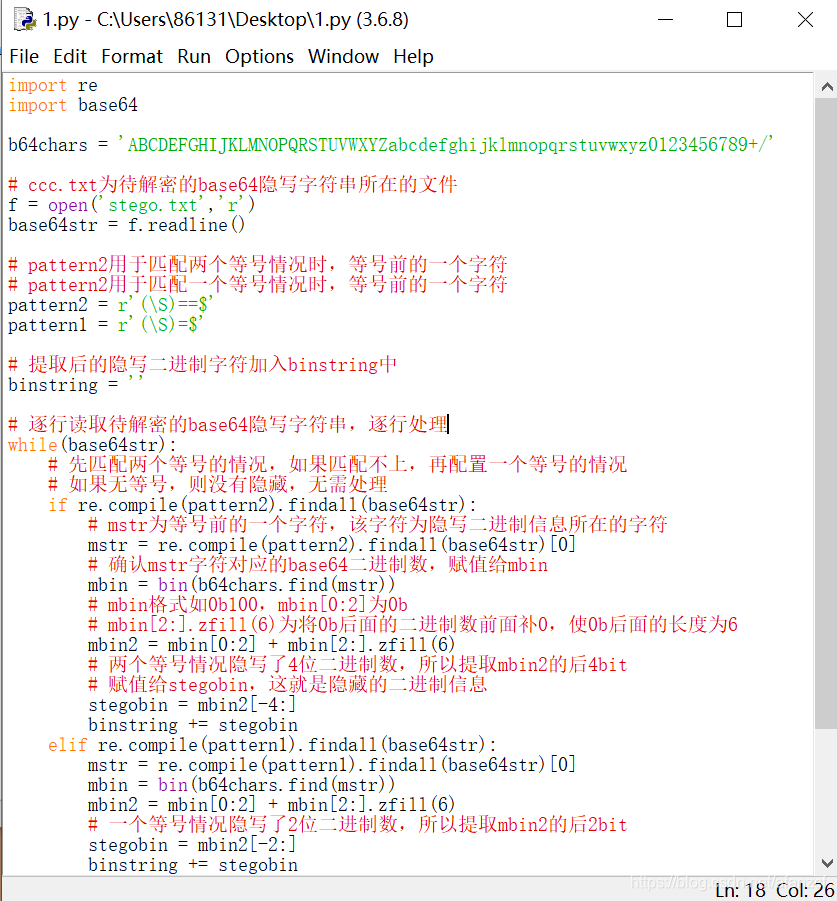The image size is (837, 901).
Task: Open the Edit menu
Action: [70, 56]
